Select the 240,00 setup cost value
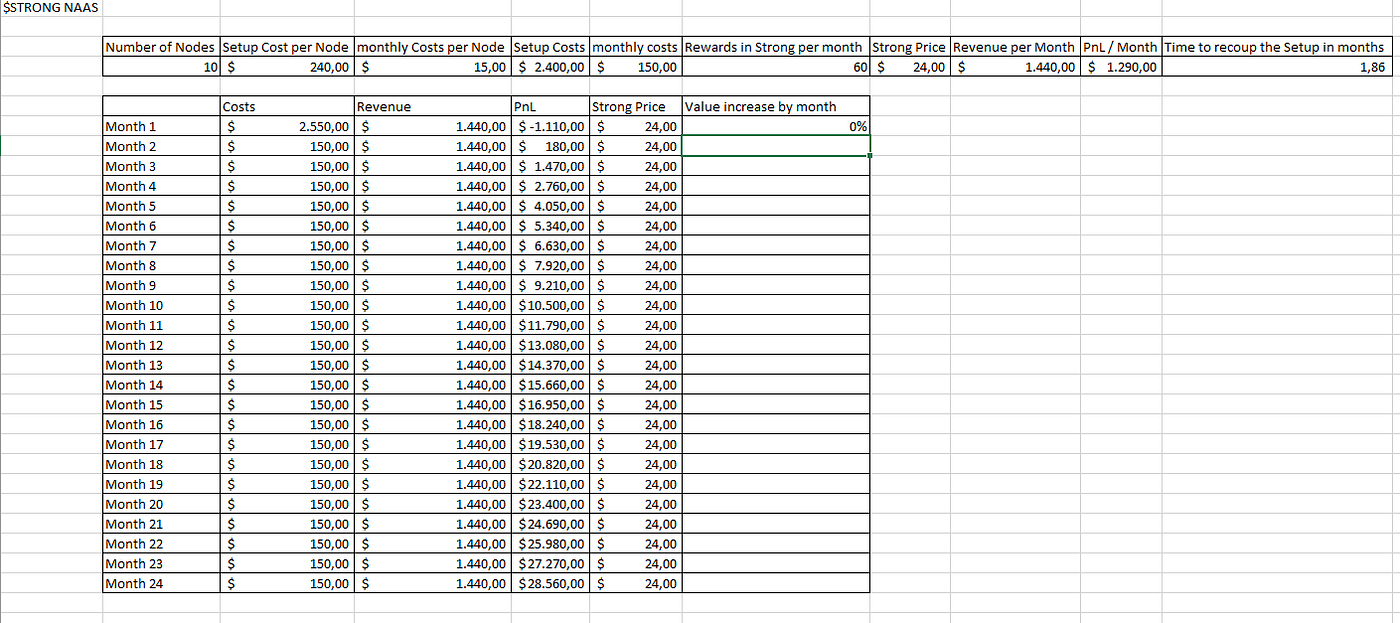 coord(287,67)
